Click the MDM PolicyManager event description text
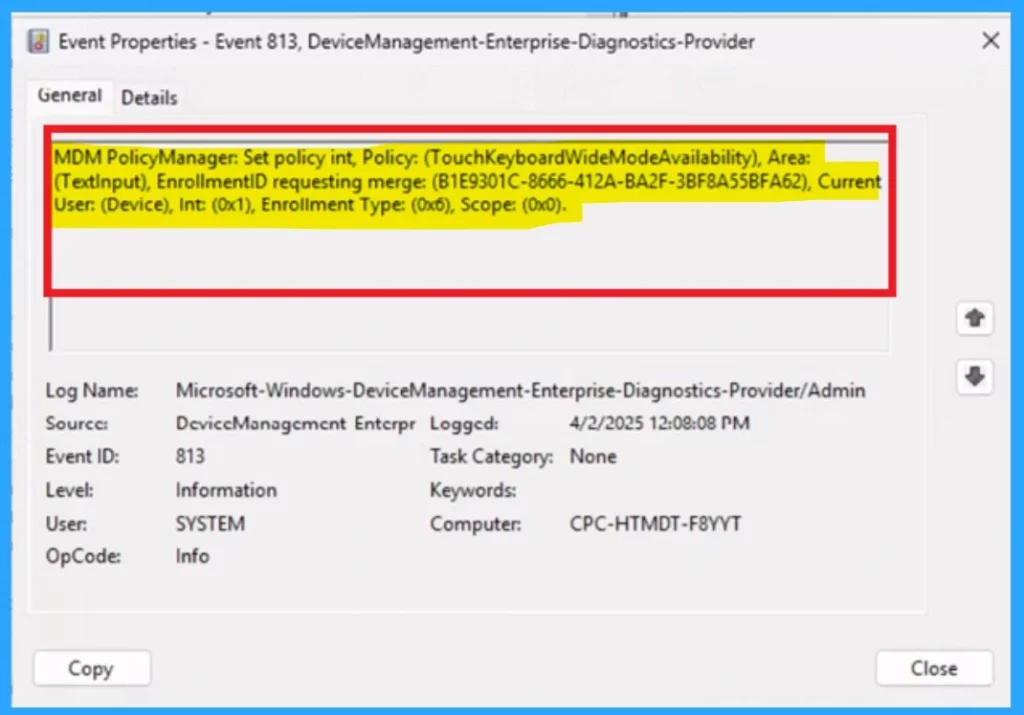The height and width of the screenshot is (715, 1024). pyautogui.click(x=467, y=181)
